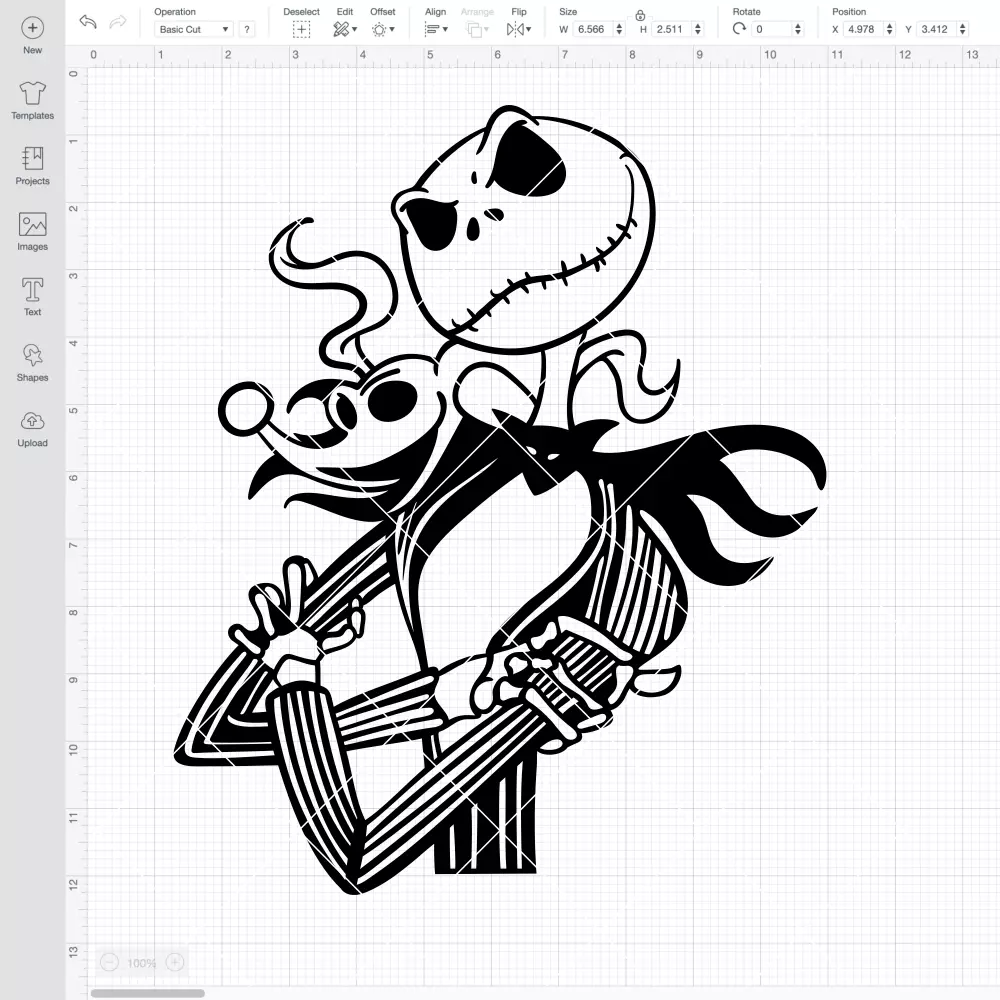Open the Edit tool menu
The width and height of the screenshot is (1000, 1000).
tap(345, 29)
